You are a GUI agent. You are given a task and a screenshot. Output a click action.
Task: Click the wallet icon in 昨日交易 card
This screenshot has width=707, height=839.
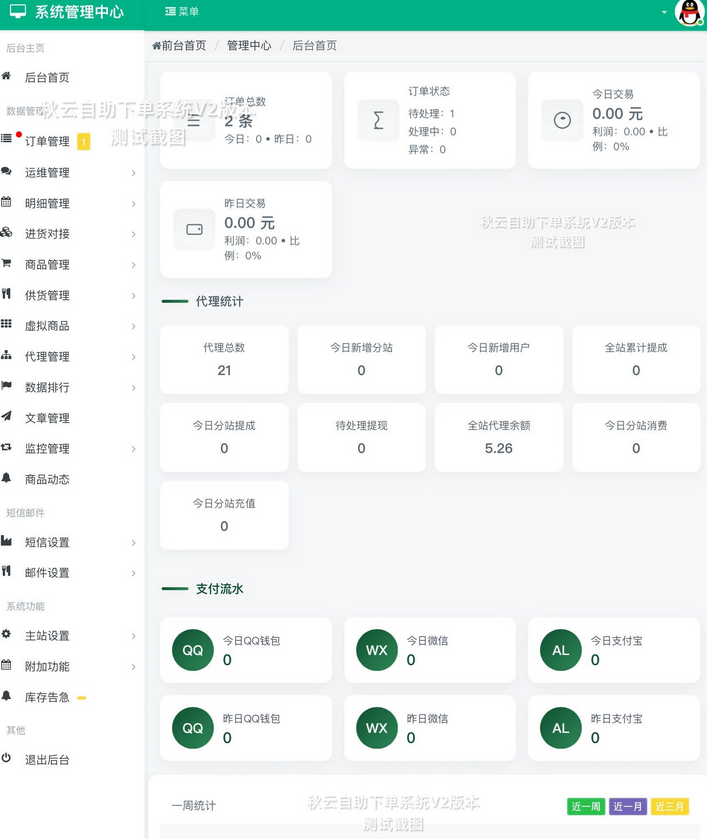pyautogui.click(x=194, y=230)
